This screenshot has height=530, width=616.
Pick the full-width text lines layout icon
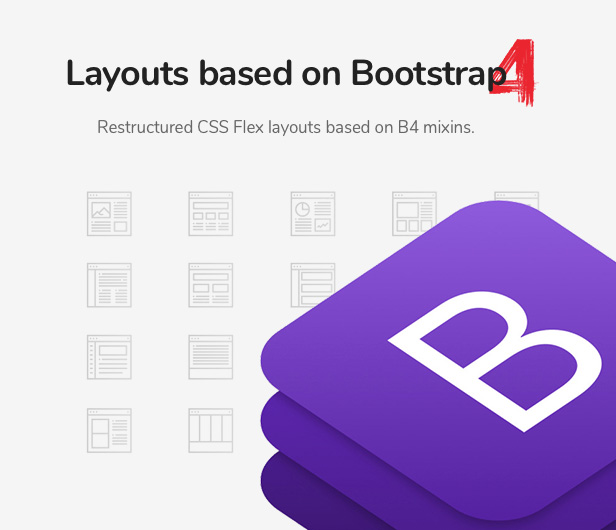pyautogui.click(x=211, y=357)
